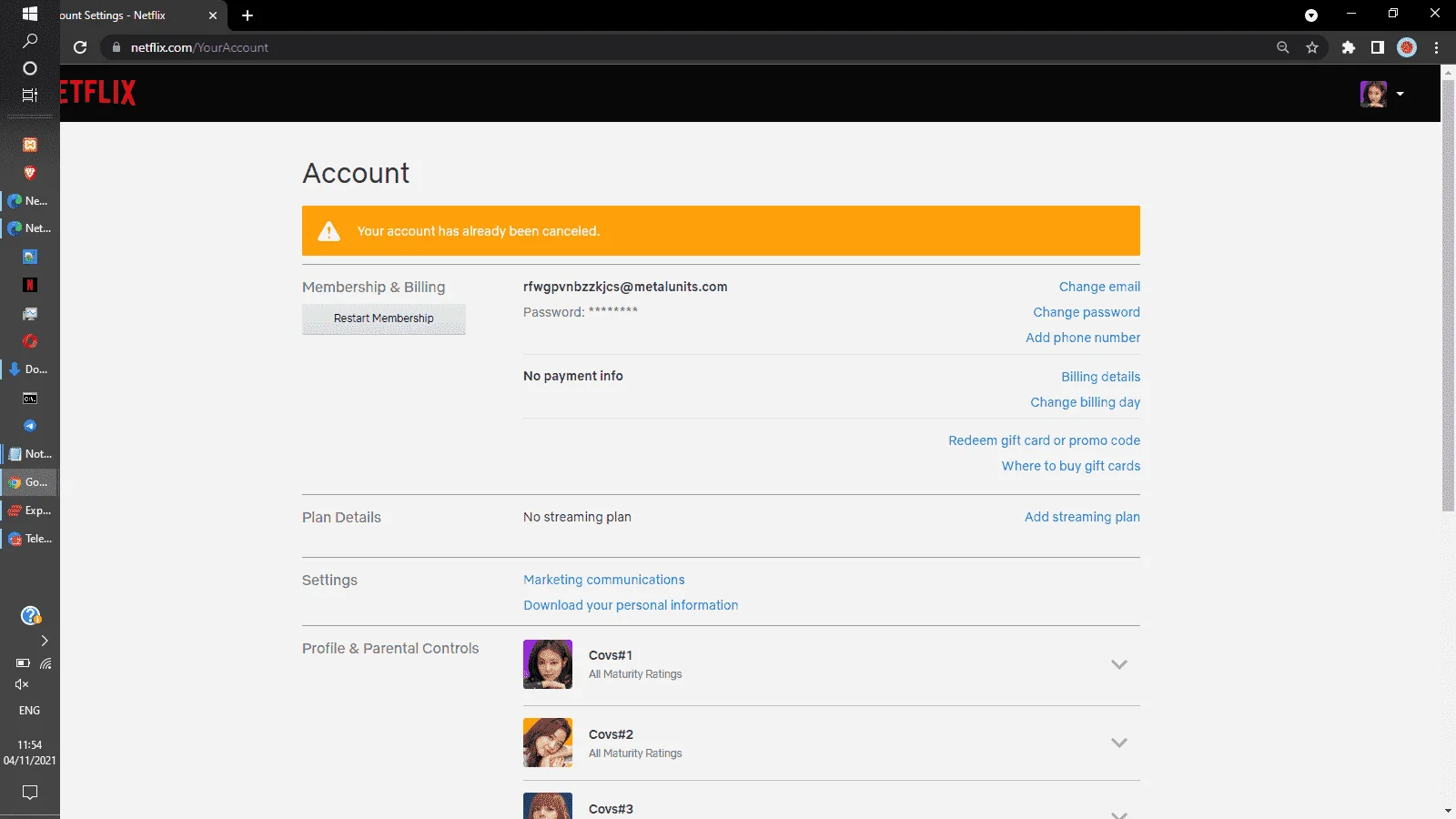
Task: Open the Add streaming plan link
Action: pyautogui.click(x=1082, y=517)
